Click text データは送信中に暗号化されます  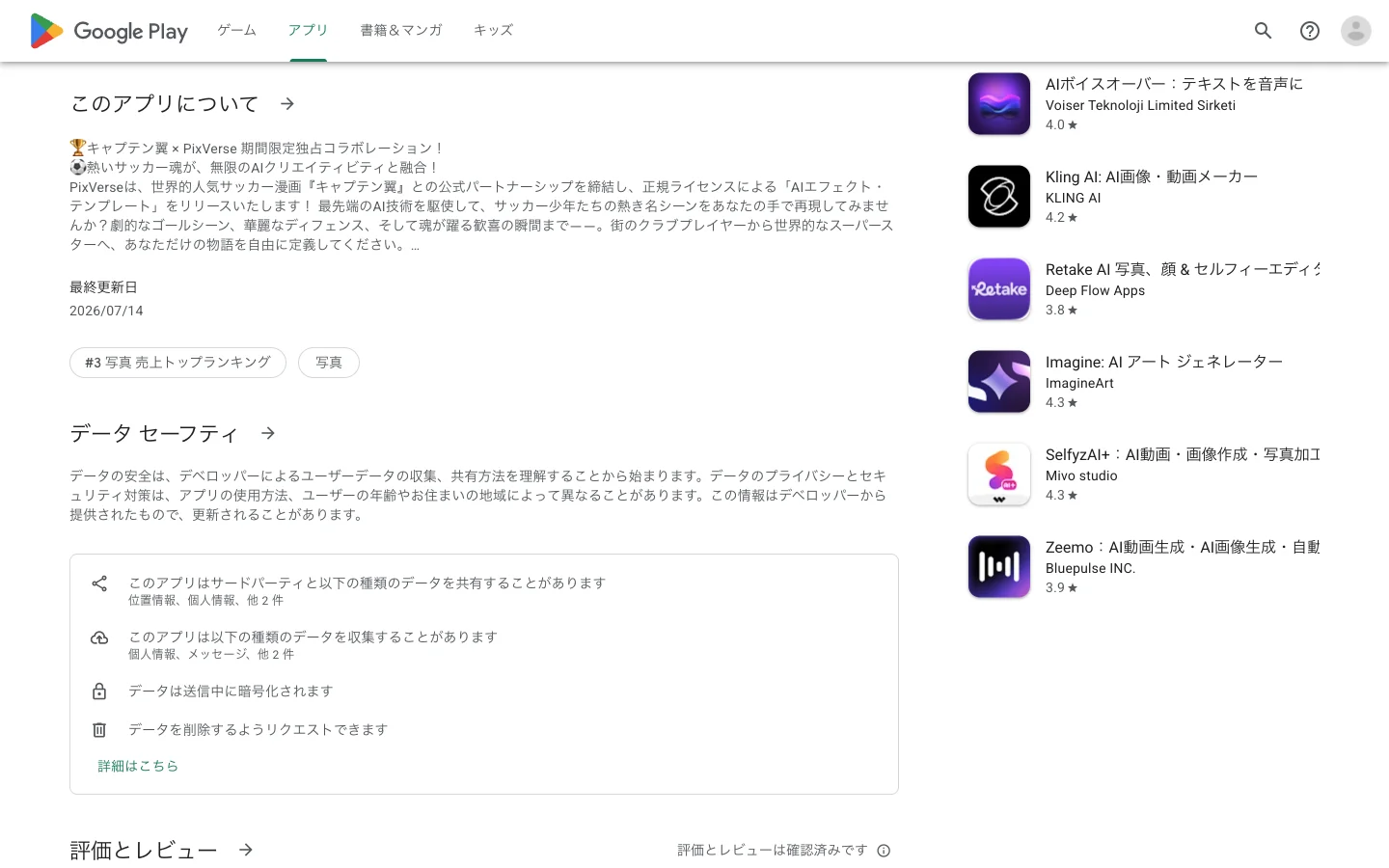coord(231,692)
